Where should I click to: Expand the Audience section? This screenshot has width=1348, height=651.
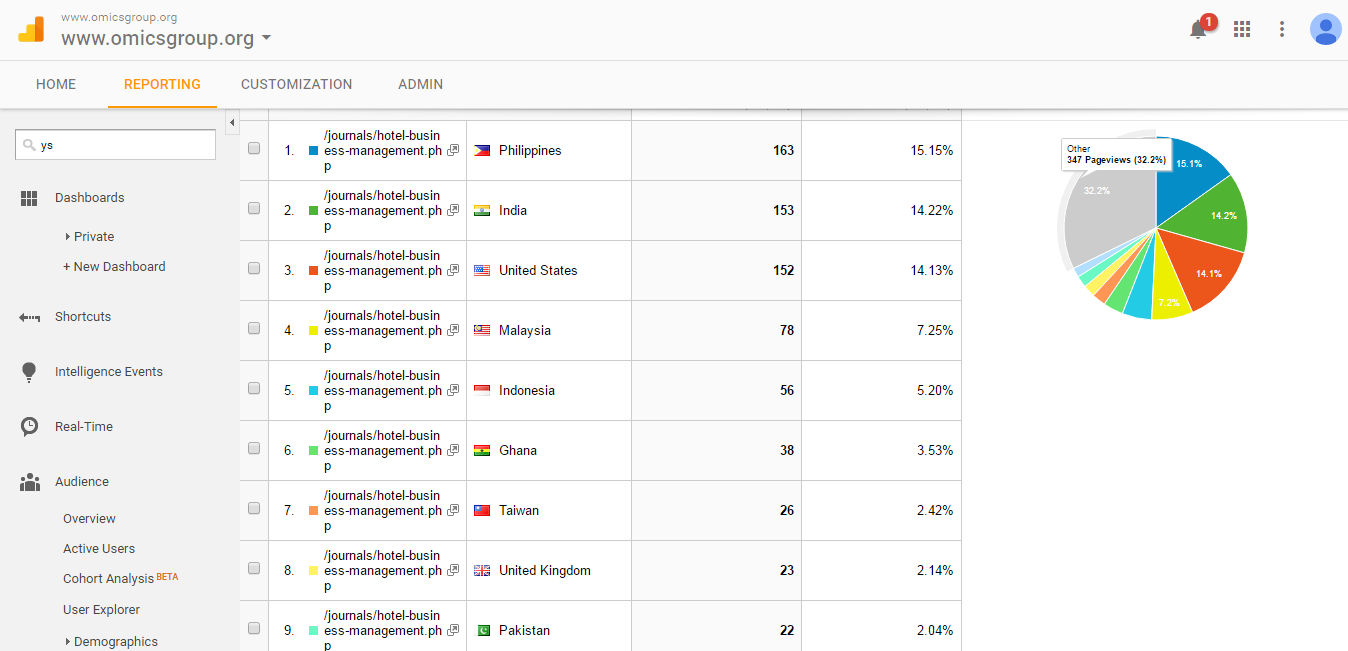[82, 482]
